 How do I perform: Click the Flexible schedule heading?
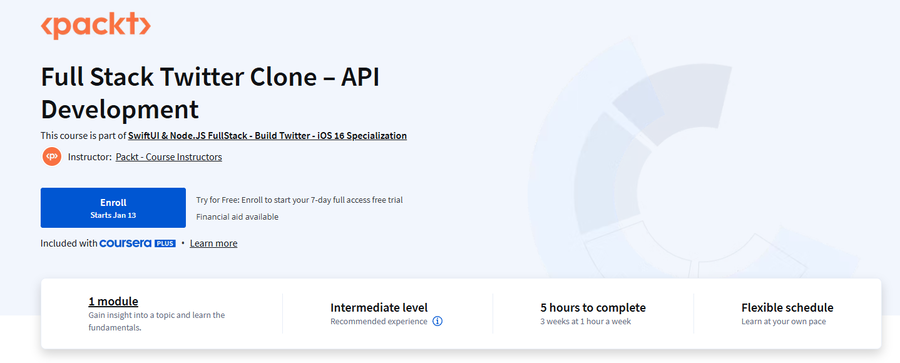click(x=787, y=308)
